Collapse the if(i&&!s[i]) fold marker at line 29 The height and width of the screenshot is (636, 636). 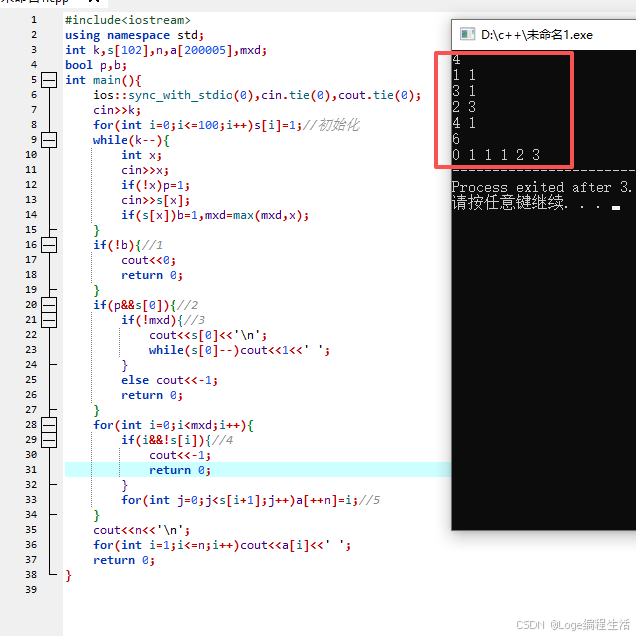pyautogui.click(x=49, y=440)
